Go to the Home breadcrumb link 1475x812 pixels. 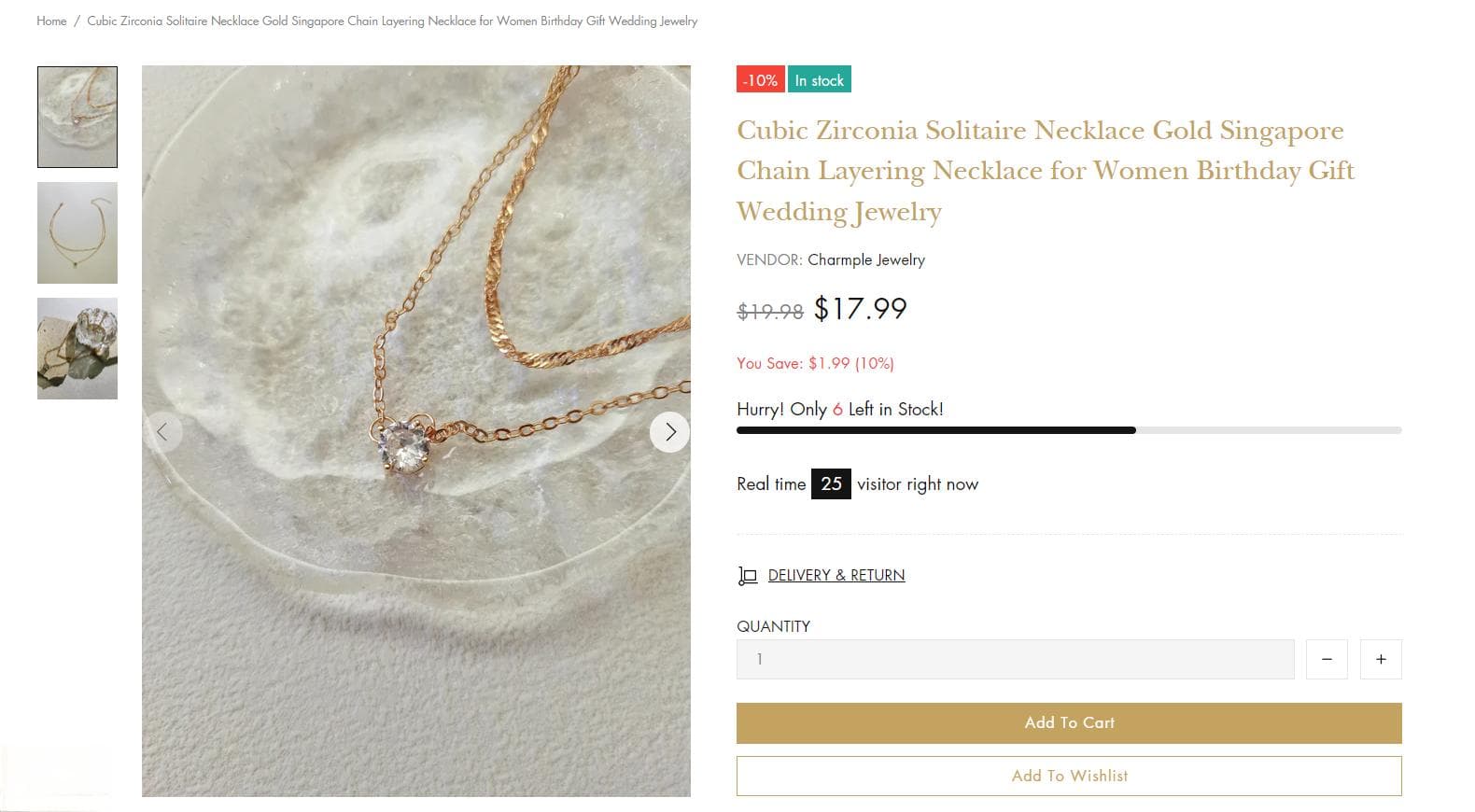tap(51, 21)
